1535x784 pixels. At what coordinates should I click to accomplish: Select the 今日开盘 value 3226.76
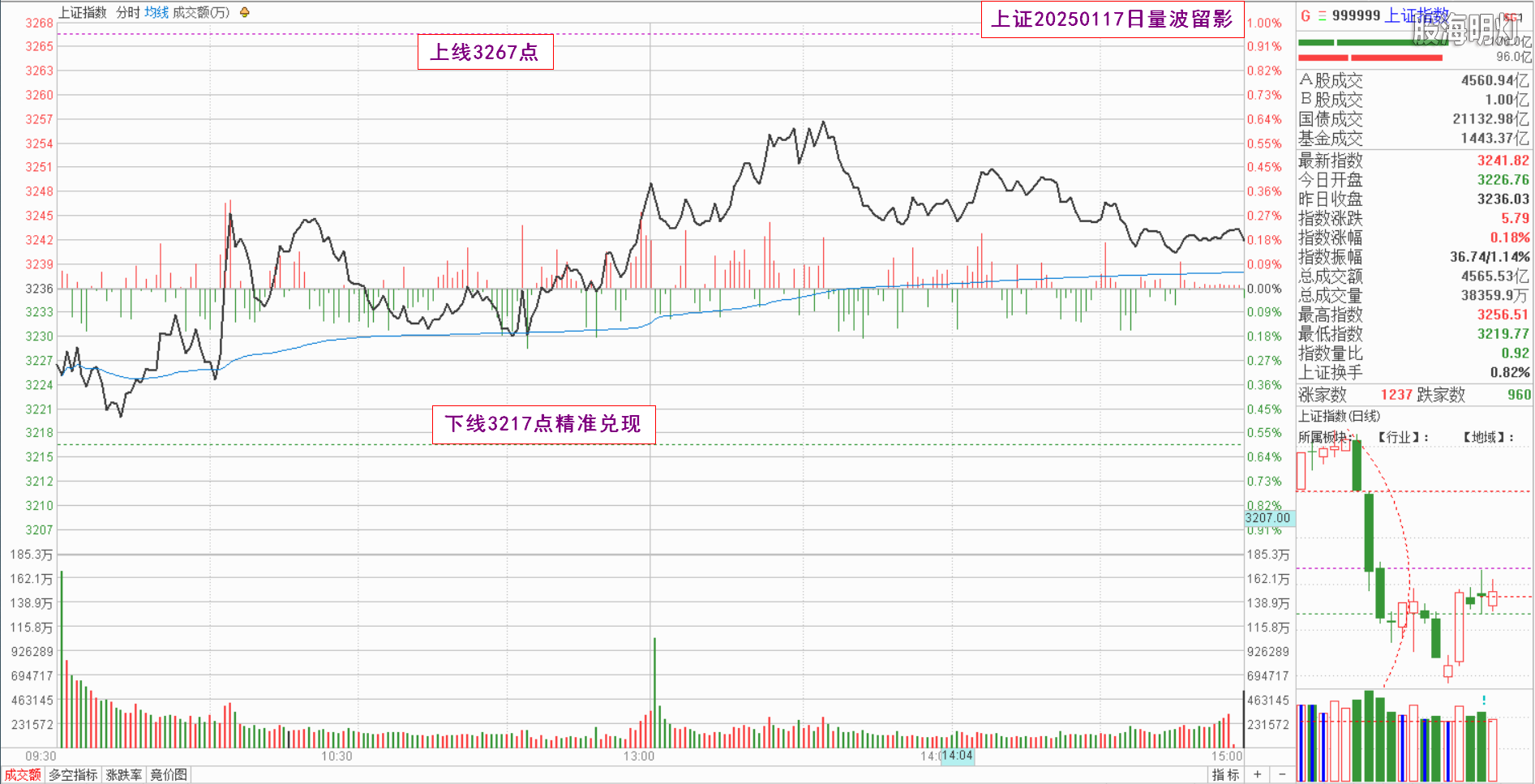[x=1503, y=180]
